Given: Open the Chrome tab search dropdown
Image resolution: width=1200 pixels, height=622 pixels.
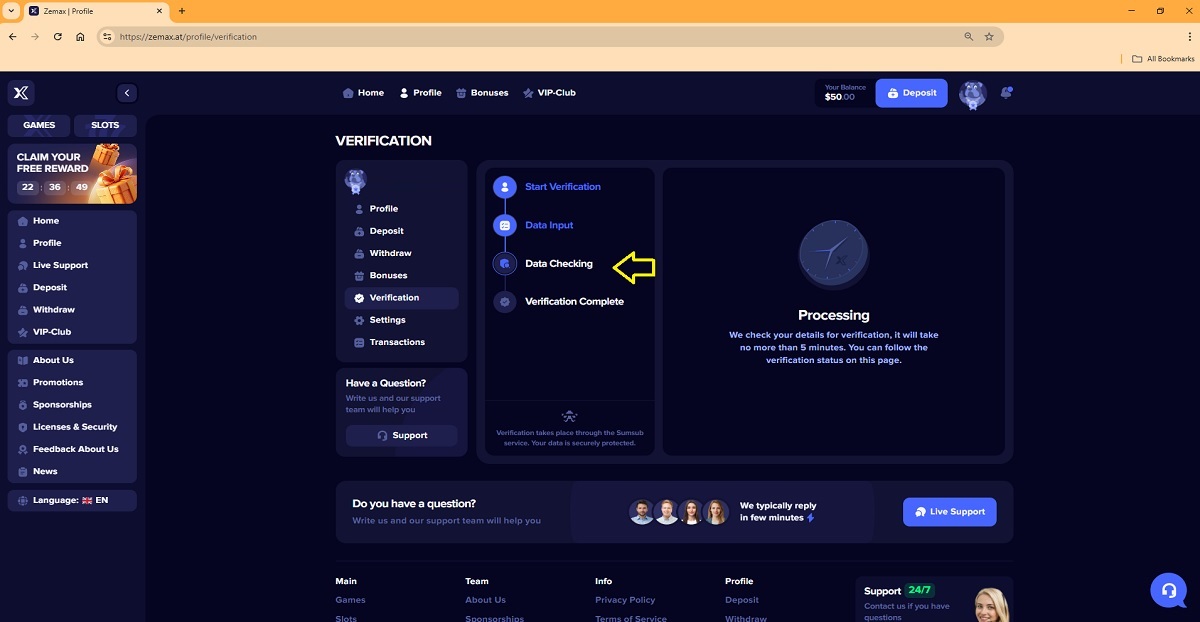Looking at the screenshot, I should click(x=10, y=11).
